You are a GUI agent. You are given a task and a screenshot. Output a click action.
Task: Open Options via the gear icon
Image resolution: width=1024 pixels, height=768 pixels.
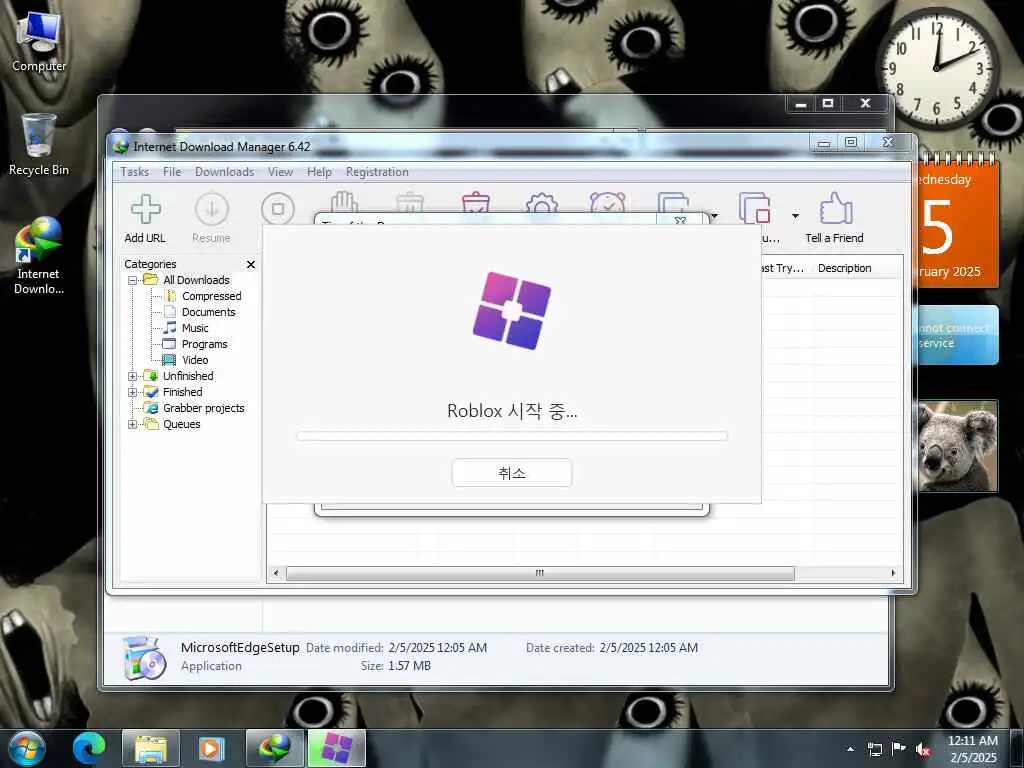(x=541, y=202)
